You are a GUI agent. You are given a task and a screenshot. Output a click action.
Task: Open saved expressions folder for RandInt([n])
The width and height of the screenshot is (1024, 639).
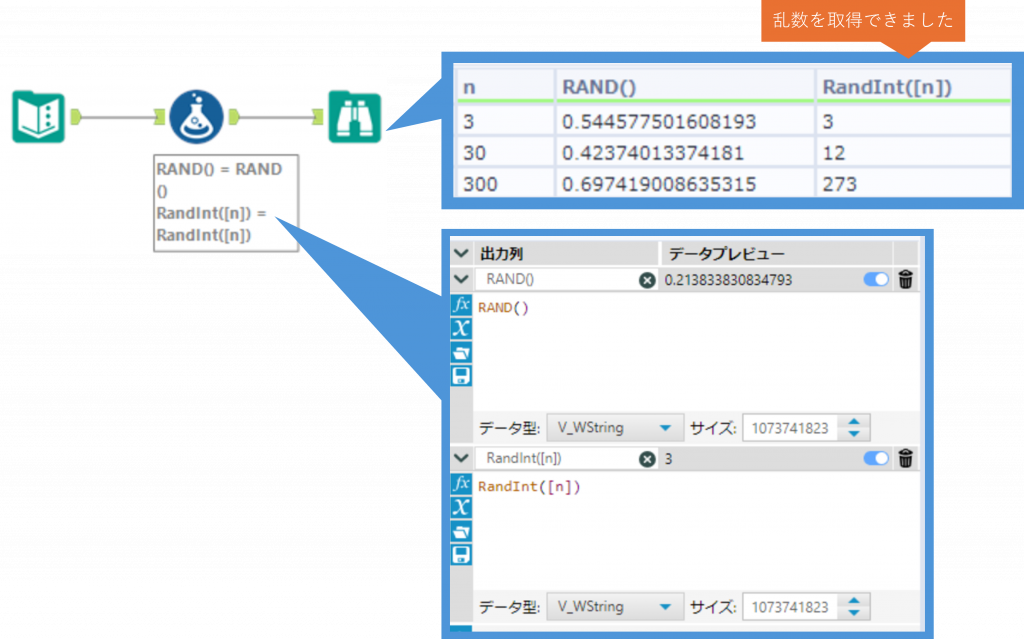tap(461, 530)
